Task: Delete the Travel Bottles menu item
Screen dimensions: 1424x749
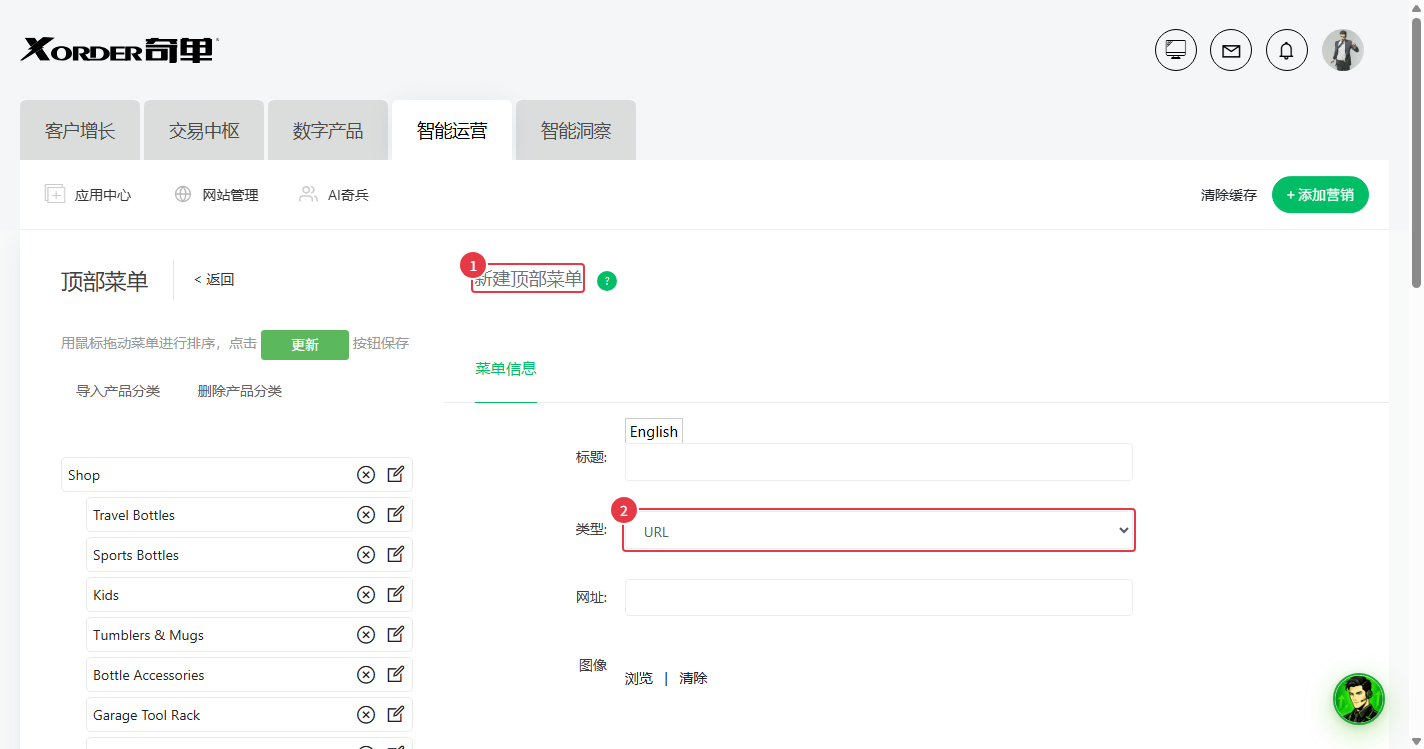Action: [366, 515]
